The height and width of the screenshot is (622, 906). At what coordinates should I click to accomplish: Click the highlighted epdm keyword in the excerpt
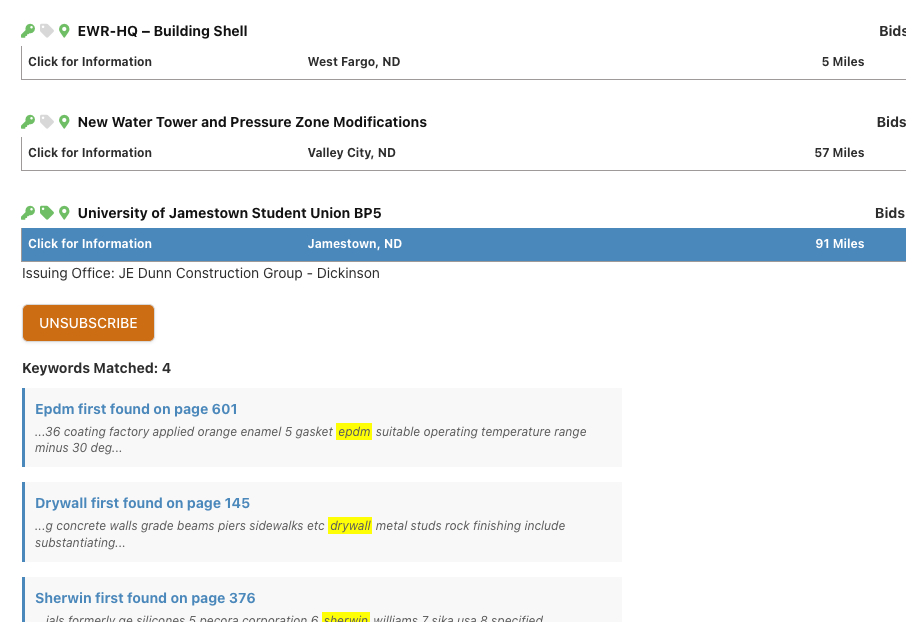click(354, 432)
